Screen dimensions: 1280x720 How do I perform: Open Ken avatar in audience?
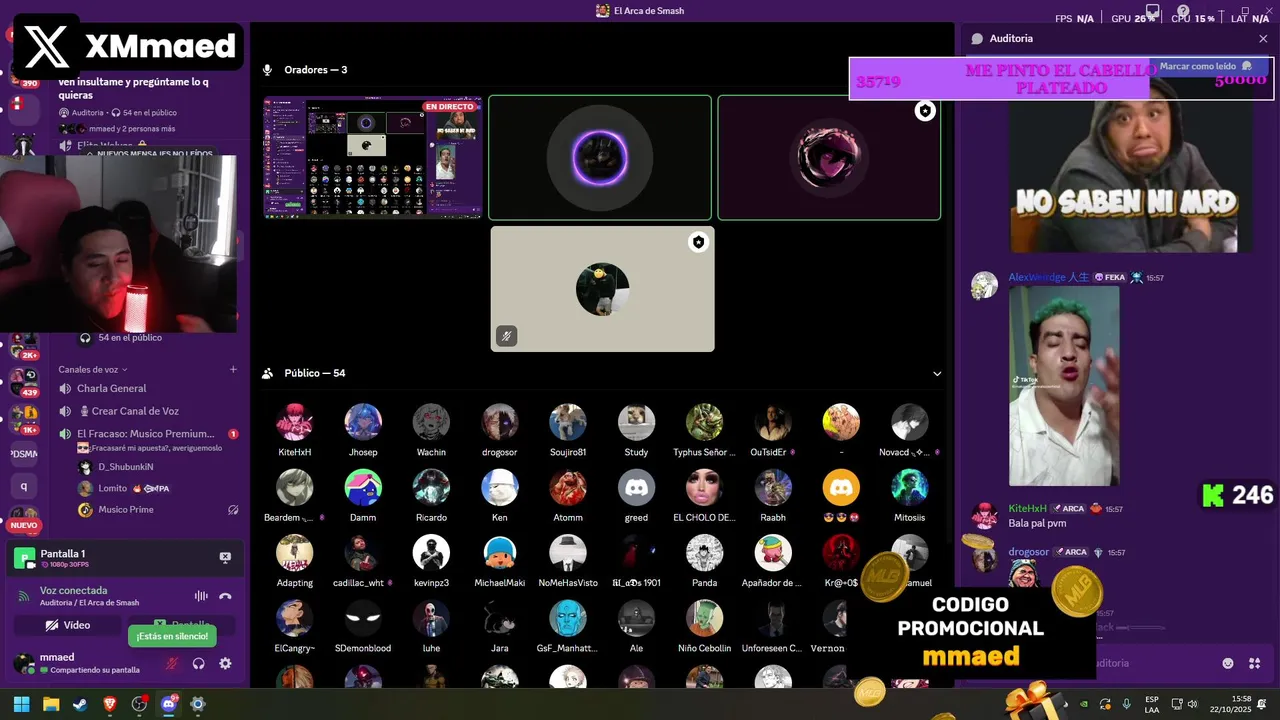point(499,487)
